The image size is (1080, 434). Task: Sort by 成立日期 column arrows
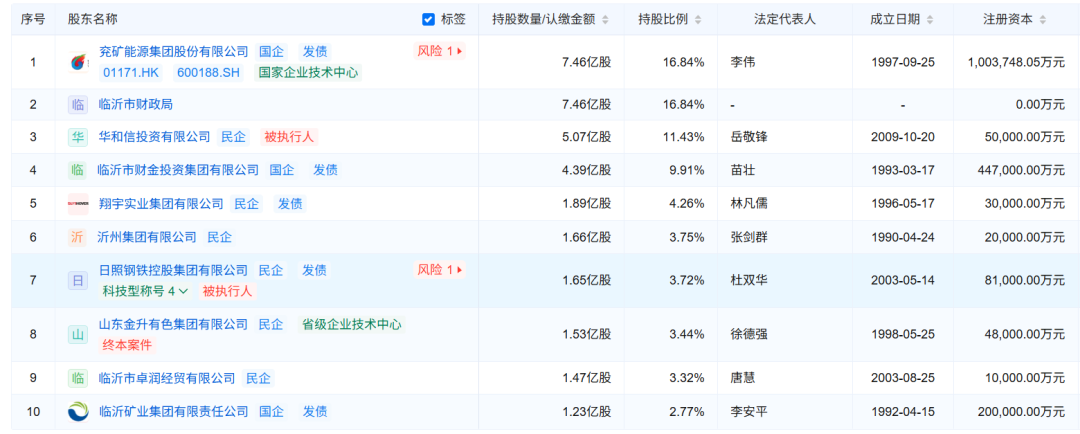[x=932, y=20]
